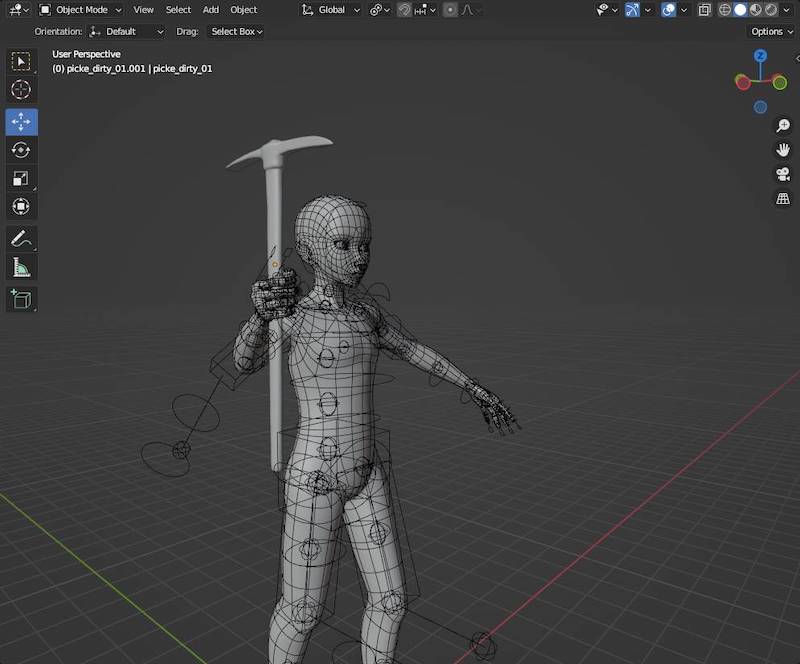Image resolution: width=800 pixels, height=664 pixels.
Task: Pick the Scale tool
Action: (21, 179)
